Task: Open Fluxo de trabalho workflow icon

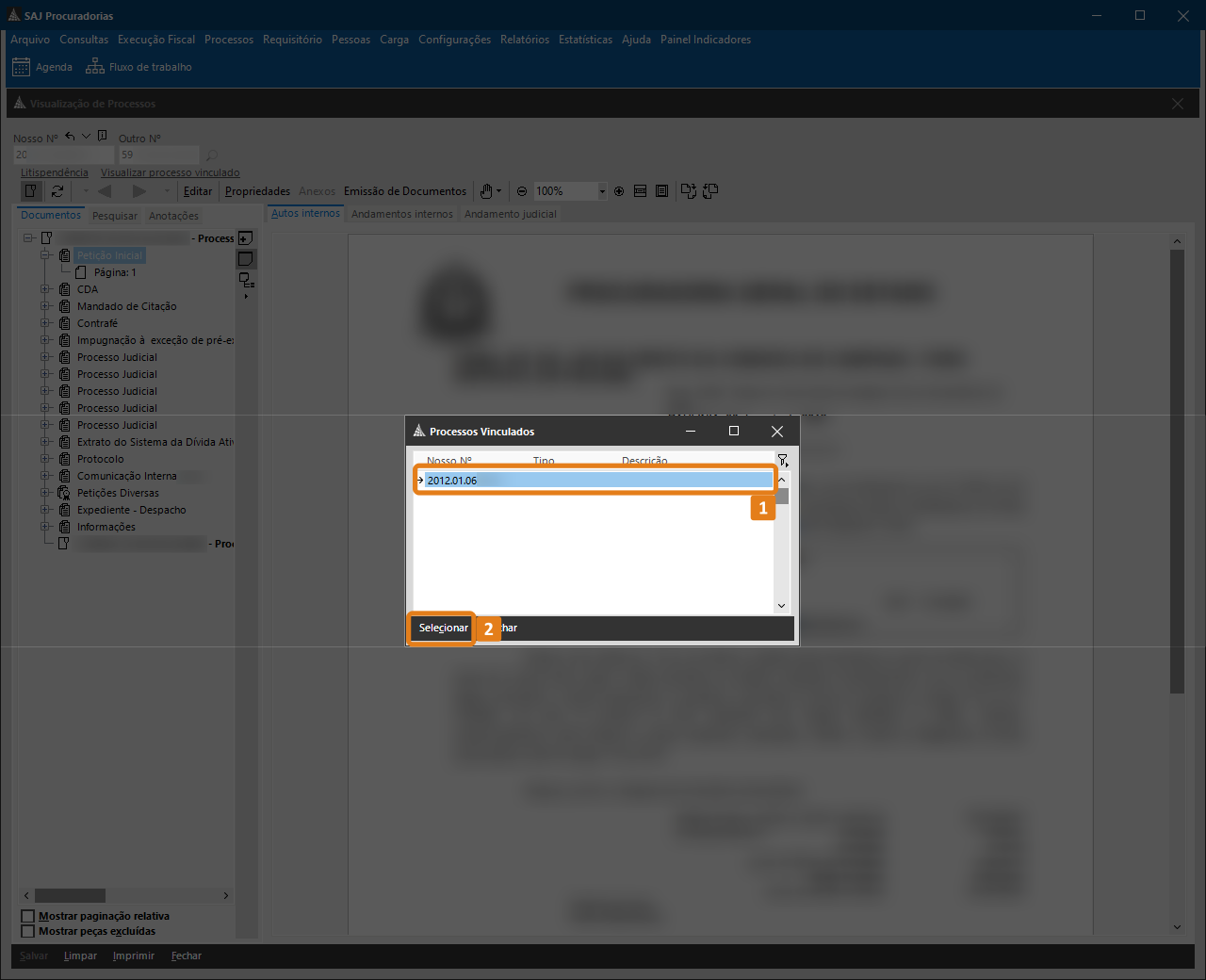Action: (94, 67)
